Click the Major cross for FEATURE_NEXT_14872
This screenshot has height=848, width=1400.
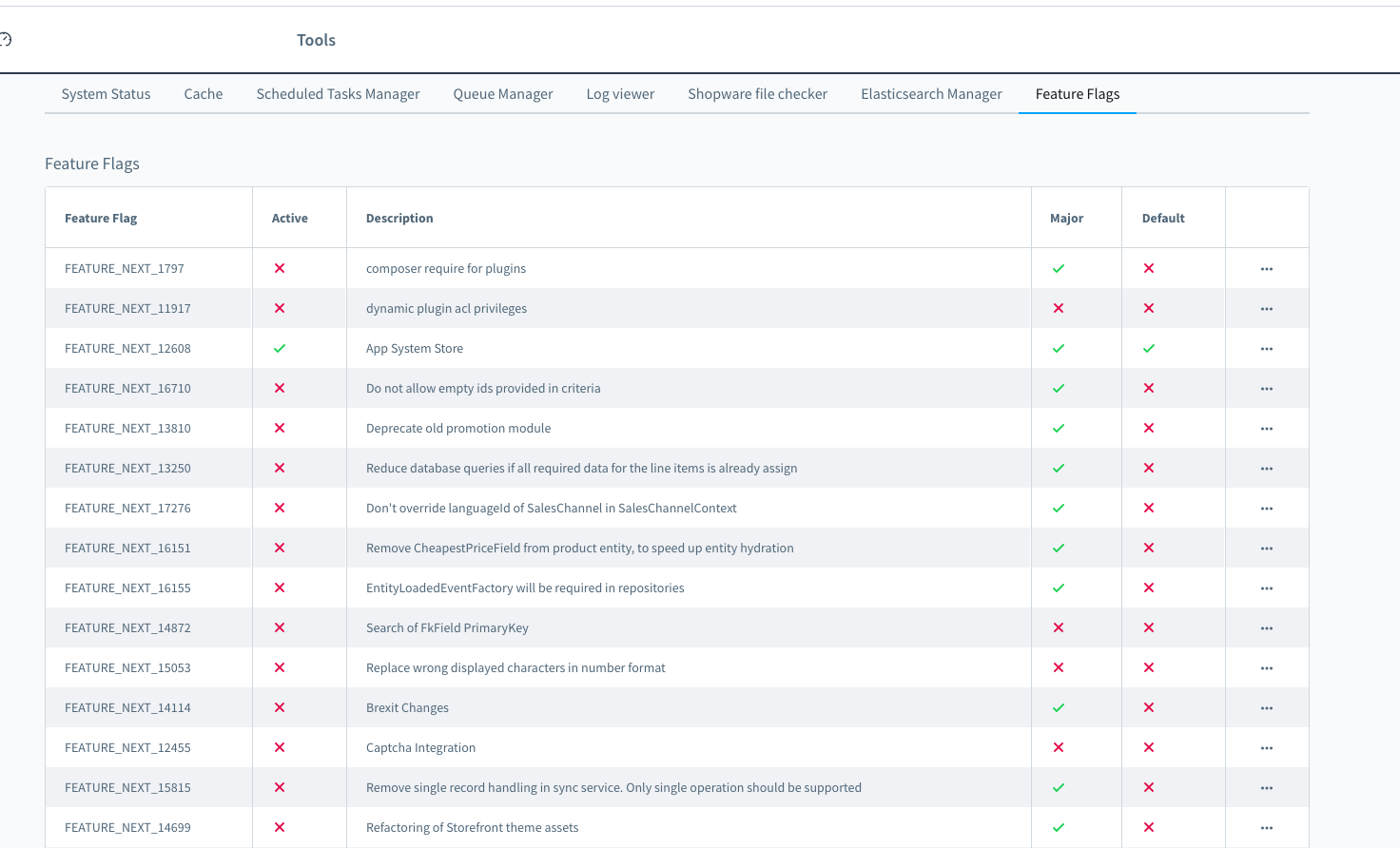[x=1059, y=628]
